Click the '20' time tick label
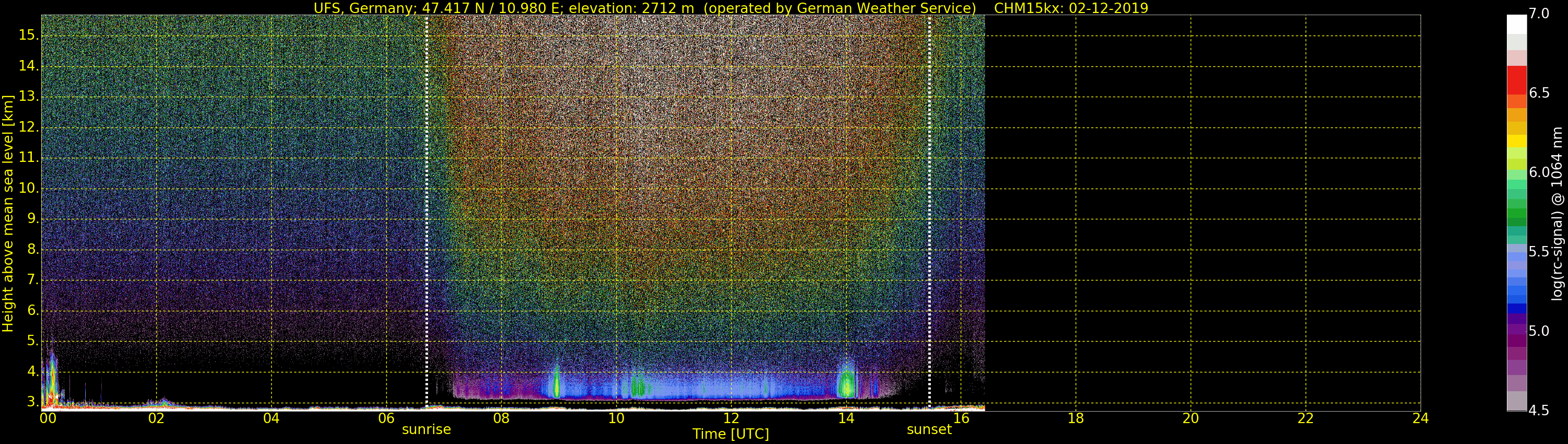The image size is (1568, 444). coord(1191,418)
